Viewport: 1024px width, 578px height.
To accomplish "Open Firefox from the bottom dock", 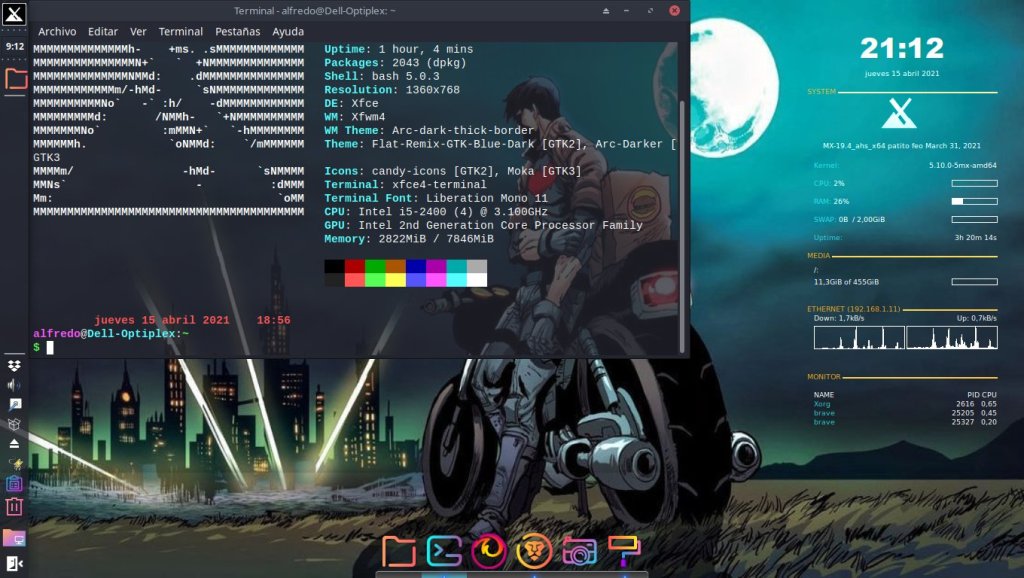I will (x=490, y=551).
